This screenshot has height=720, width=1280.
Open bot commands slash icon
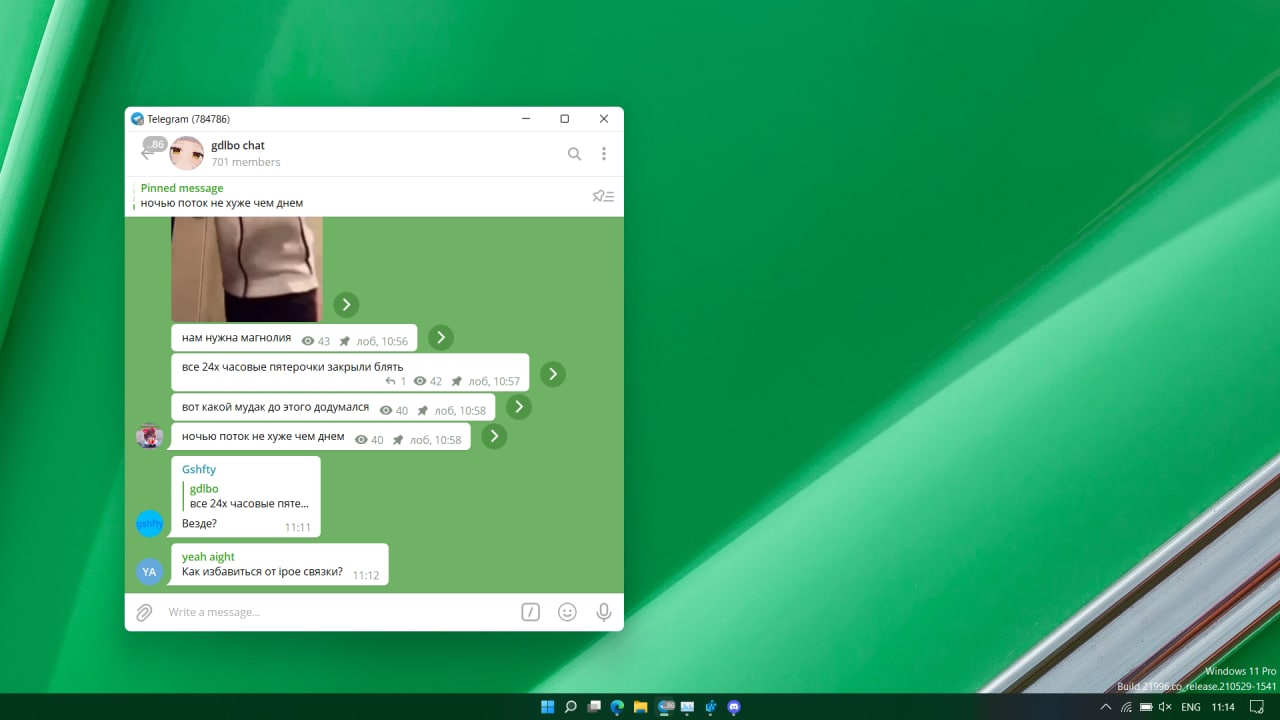531,612
